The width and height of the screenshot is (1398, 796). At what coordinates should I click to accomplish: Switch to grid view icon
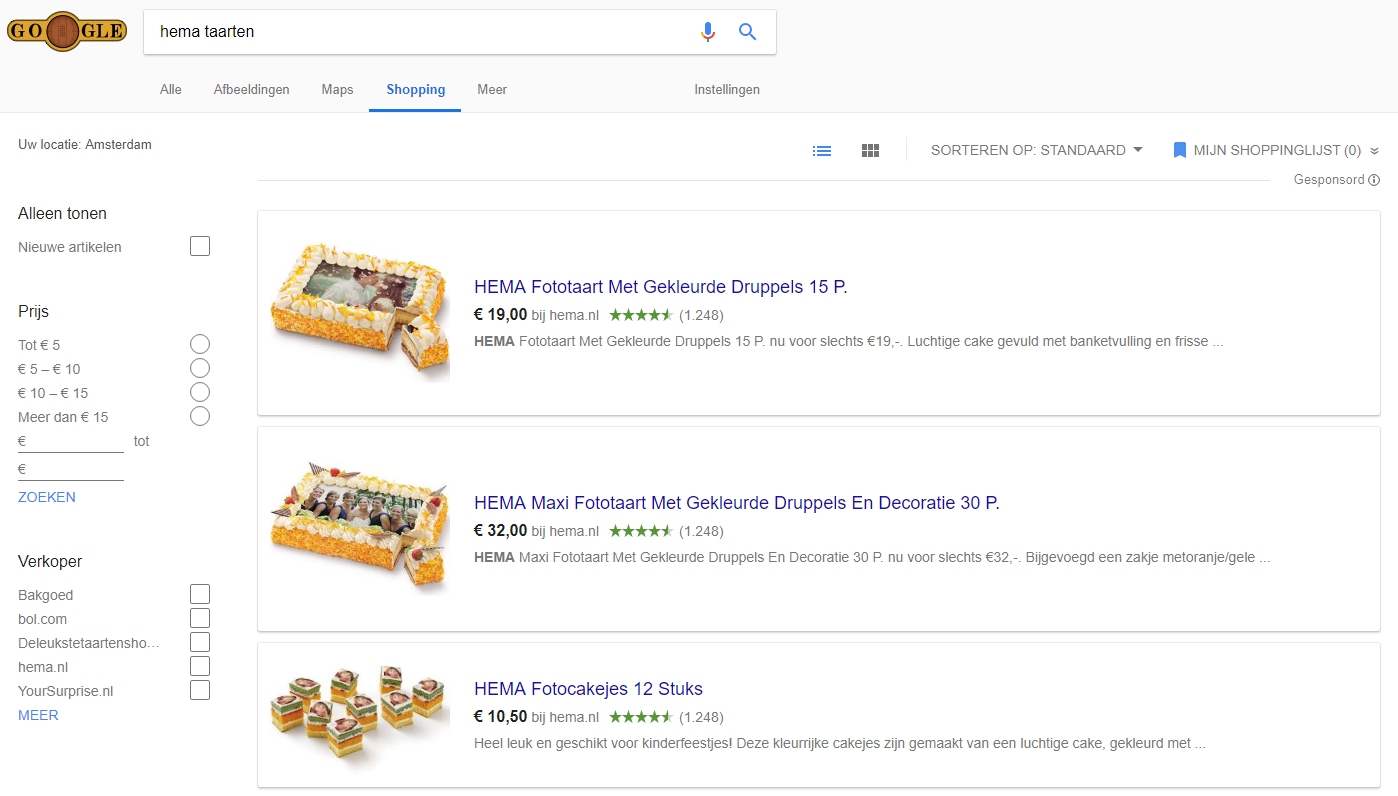coord(870,151)
